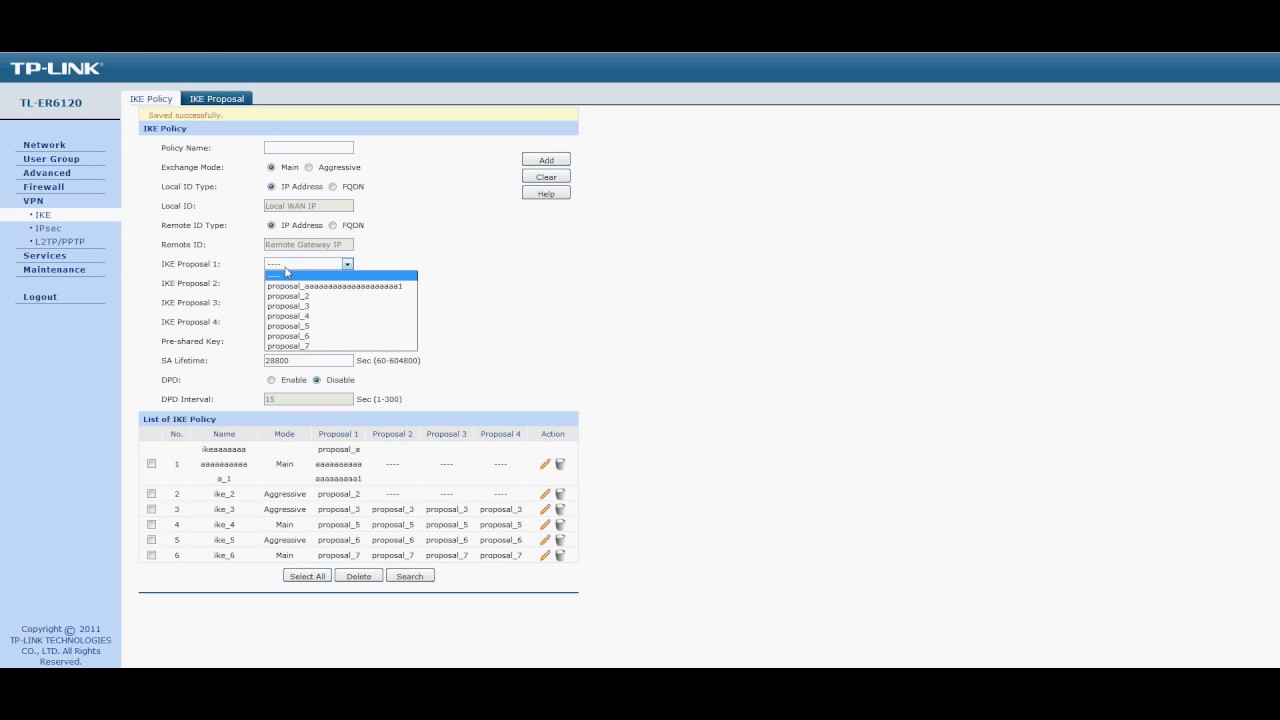This screenshot has width=1280, height=720.
Task: Open the VPN menu
Action: tap(33, 201)
